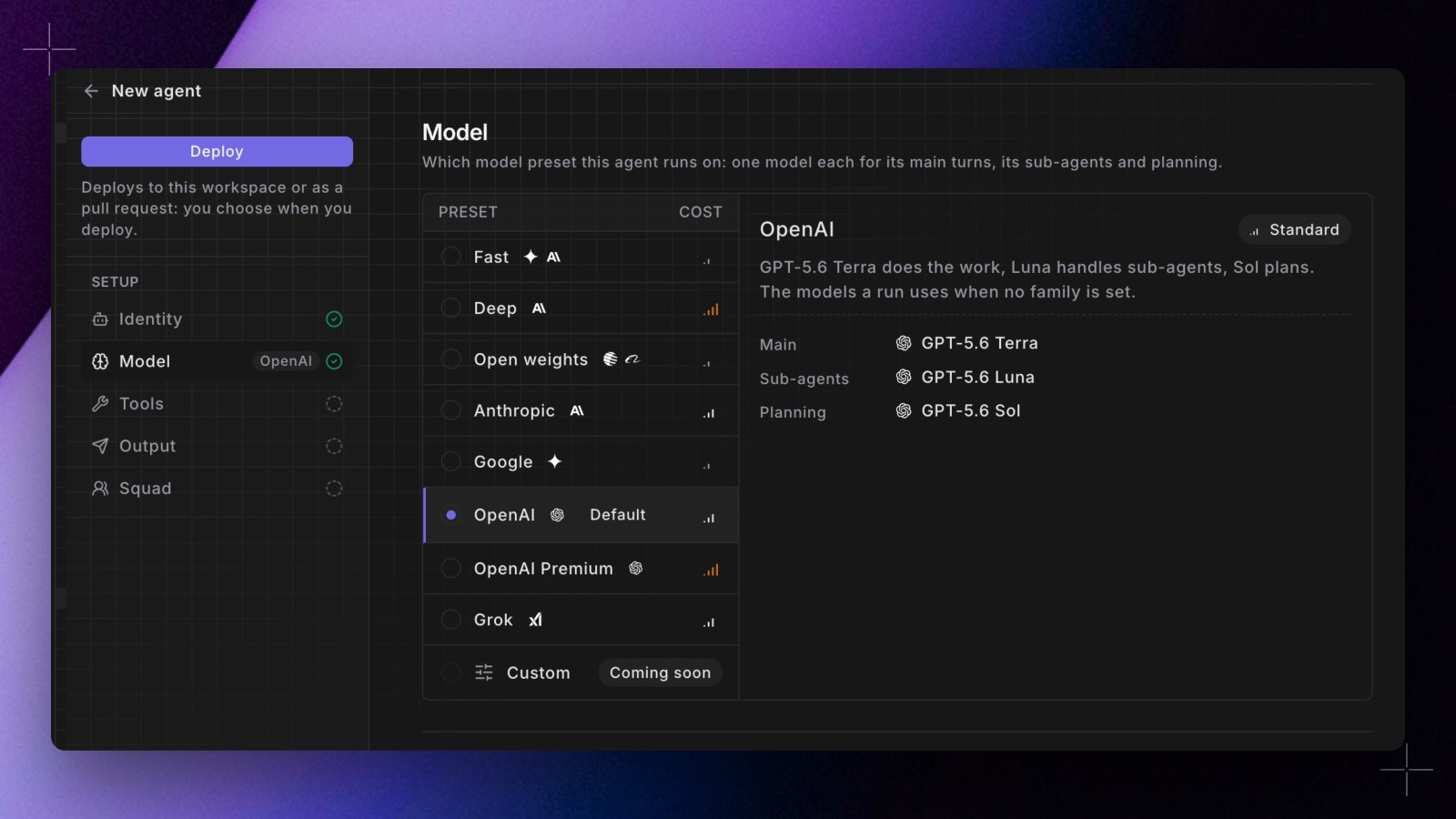The image size is (1456, 819).
Task: Click the OpenAI logo beside GPT-5.6 Luna
Action: [x=904, y=377]
